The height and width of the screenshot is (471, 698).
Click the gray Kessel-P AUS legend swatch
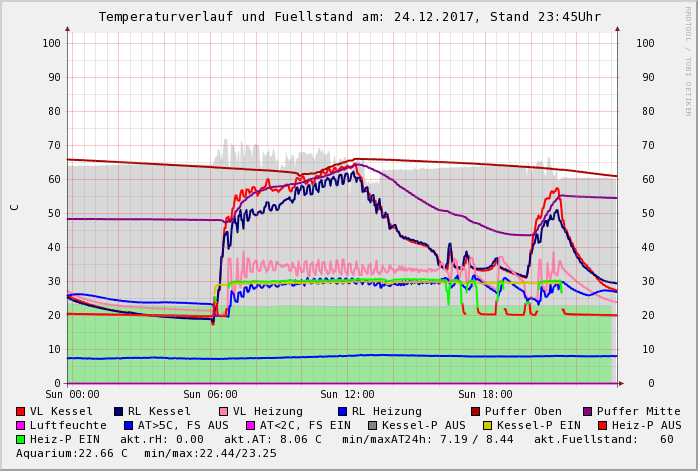(373, 425)
